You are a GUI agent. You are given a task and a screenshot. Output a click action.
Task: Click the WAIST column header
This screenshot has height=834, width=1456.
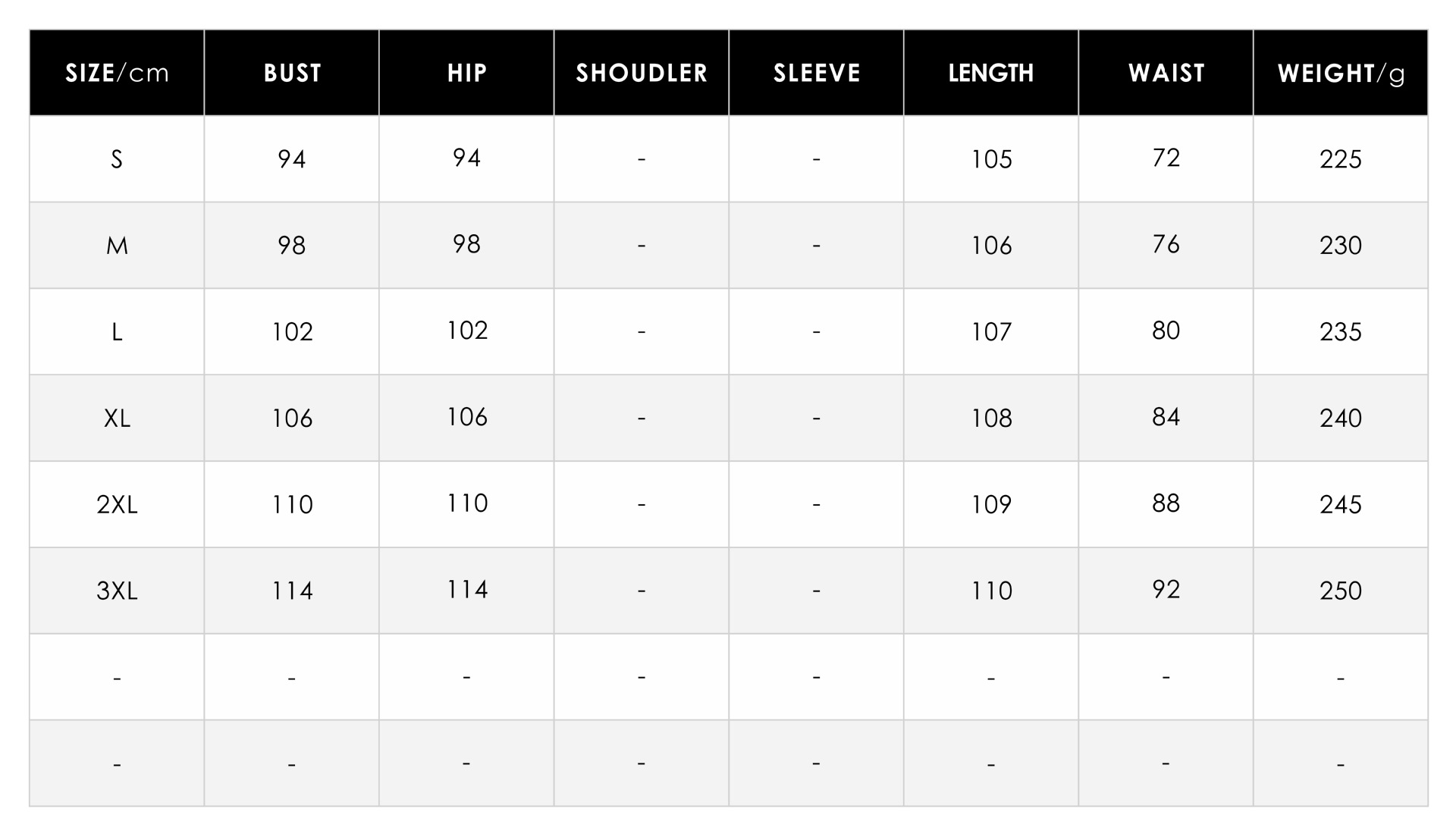(x=1166, y=73)
